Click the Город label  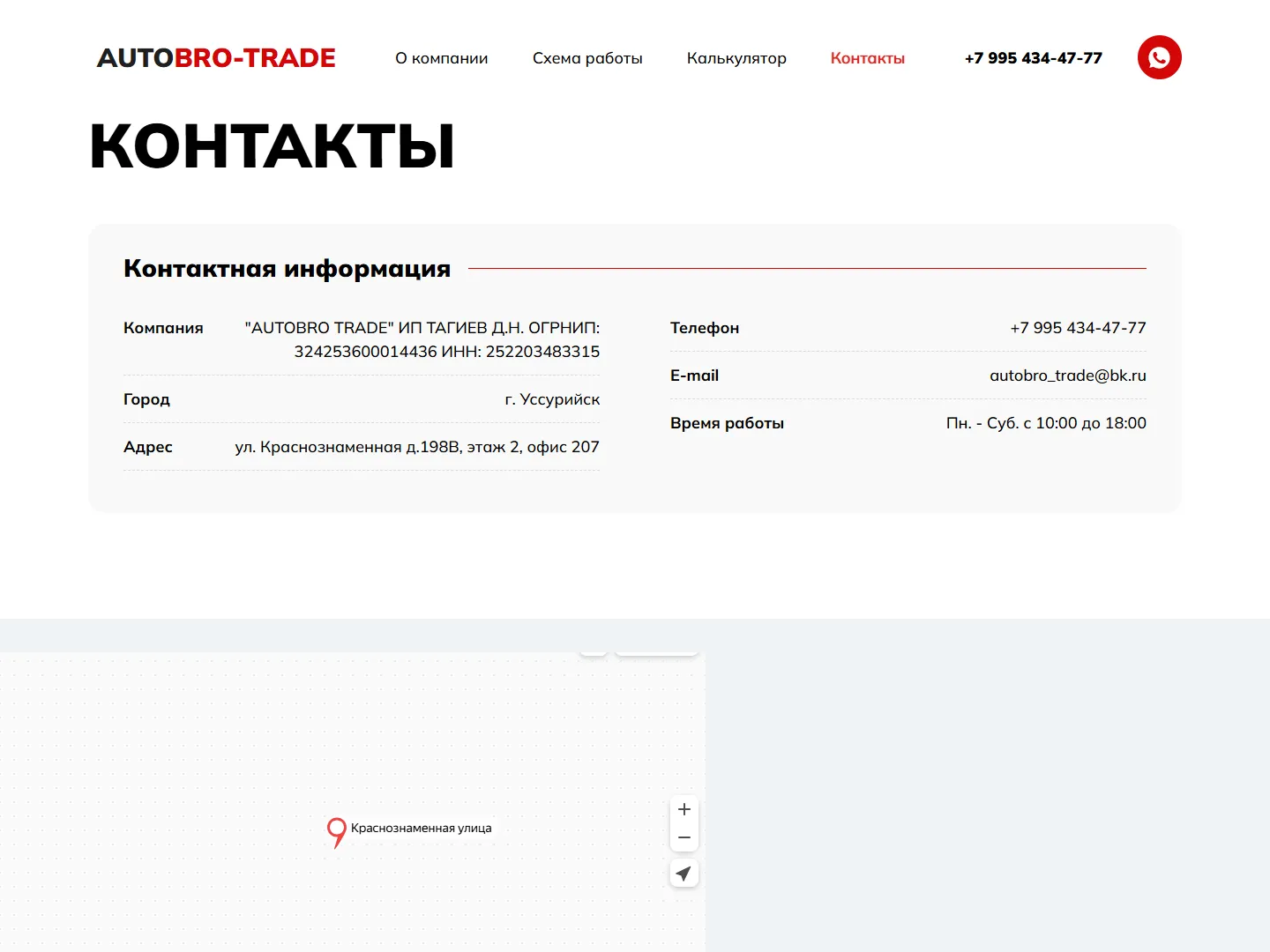(146, 399)
